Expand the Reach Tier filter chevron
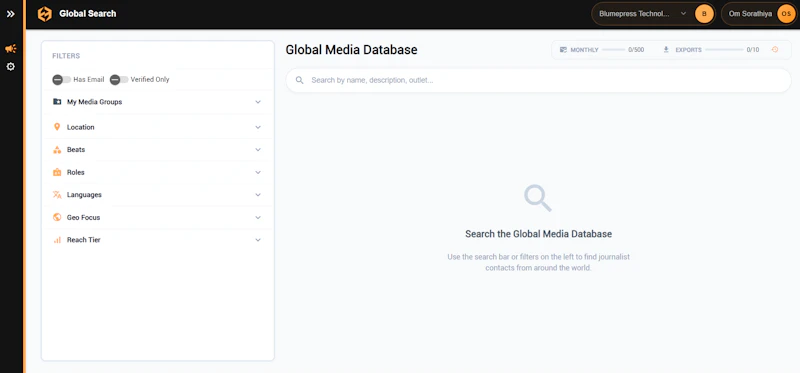The image size is (800, 373). click(258, 240)
